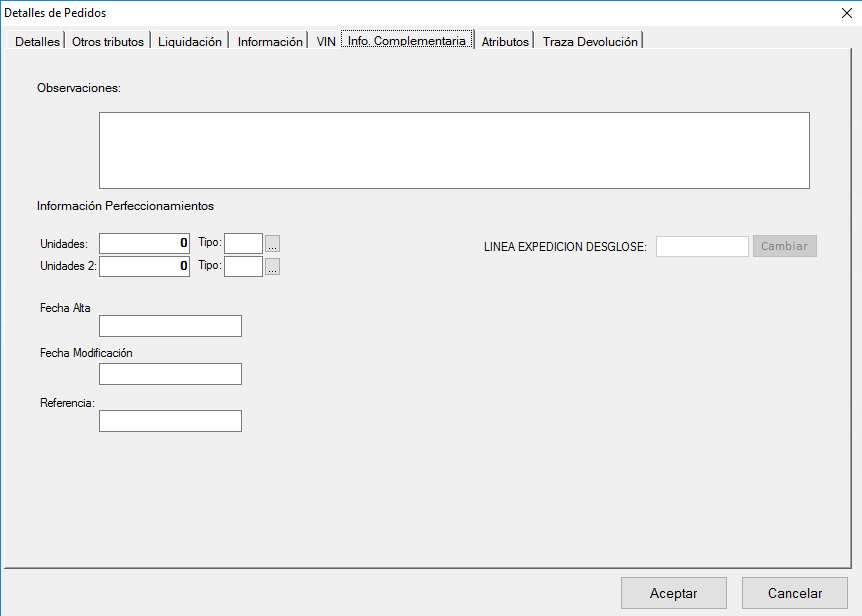The width and height of the screenshot is (862, 616).
Task: Select the Liquidación tab
Action: pyautogui.click(x=190, y=42)
